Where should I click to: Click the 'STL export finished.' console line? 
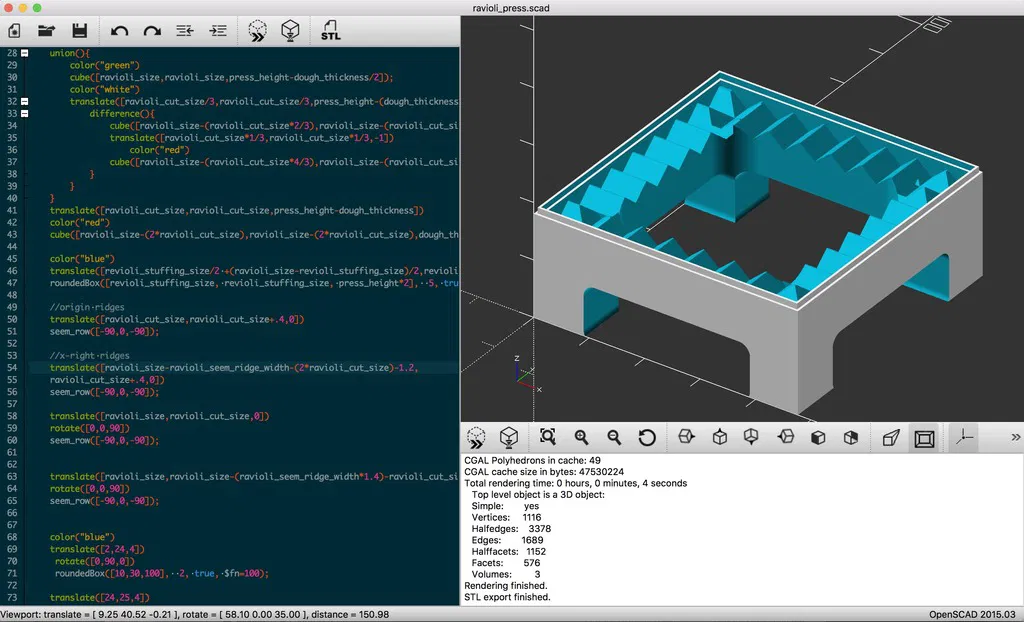(x=507, y=597)
